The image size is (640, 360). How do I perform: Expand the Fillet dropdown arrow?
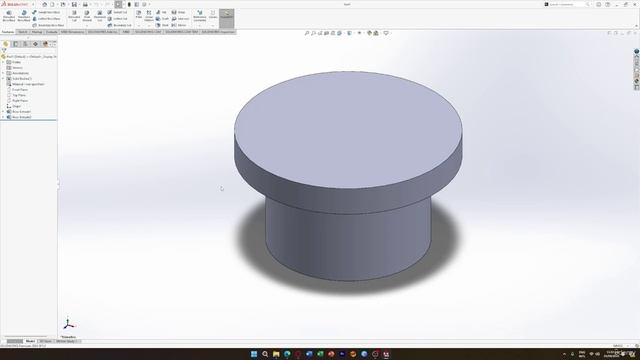pos(139,25)
